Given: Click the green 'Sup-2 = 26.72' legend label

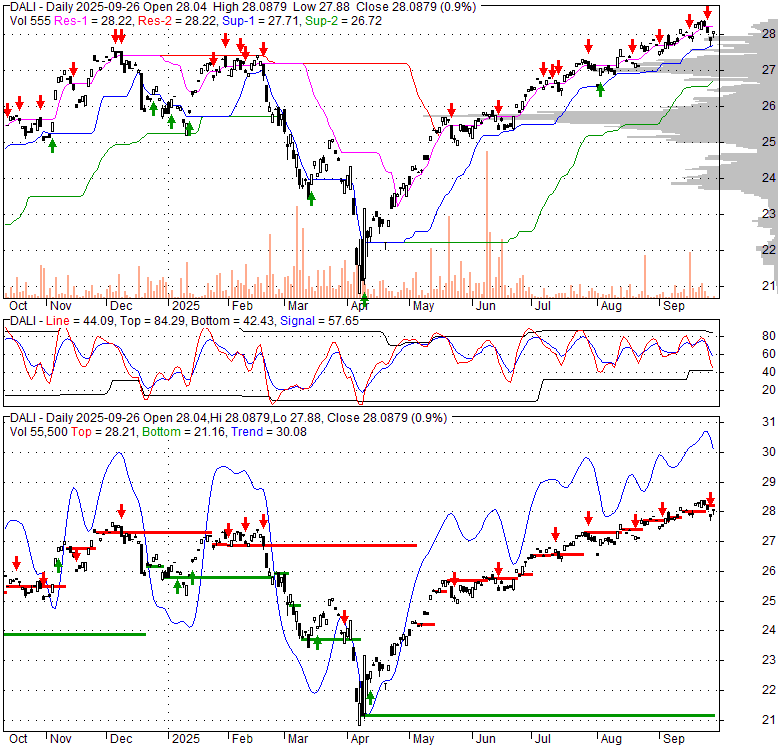Looking at the screenshot, I should click(x=343, y=21).
